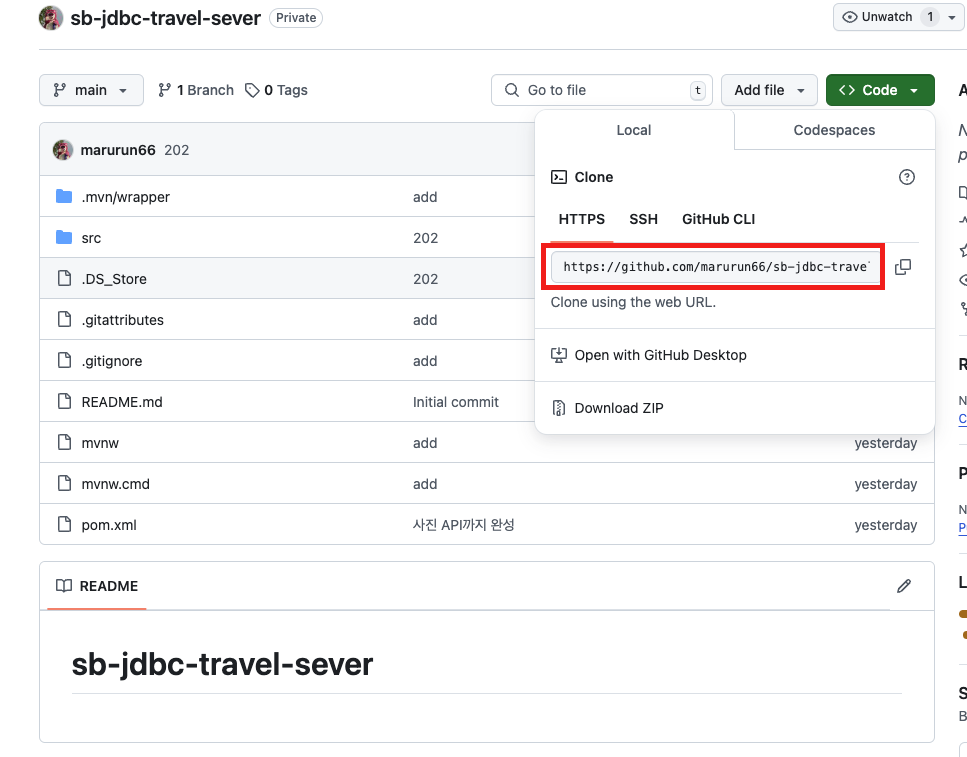Screen dimensions: 967x757
Task: Click the 'add' commit message for mvnw.cmd
Action: pos(425,484)
